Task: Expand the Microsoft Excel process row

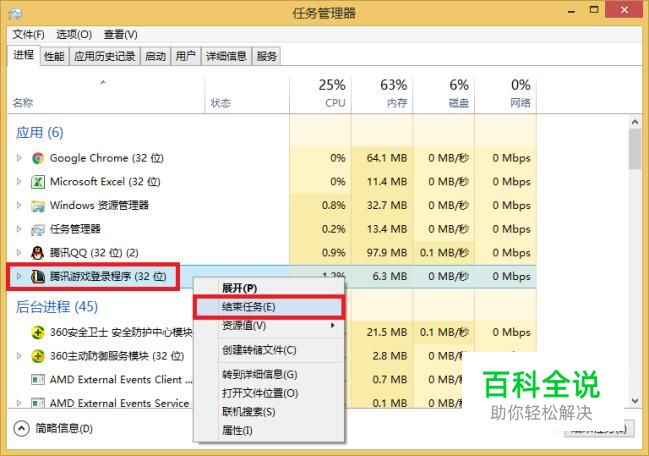Action: point(19,181)
